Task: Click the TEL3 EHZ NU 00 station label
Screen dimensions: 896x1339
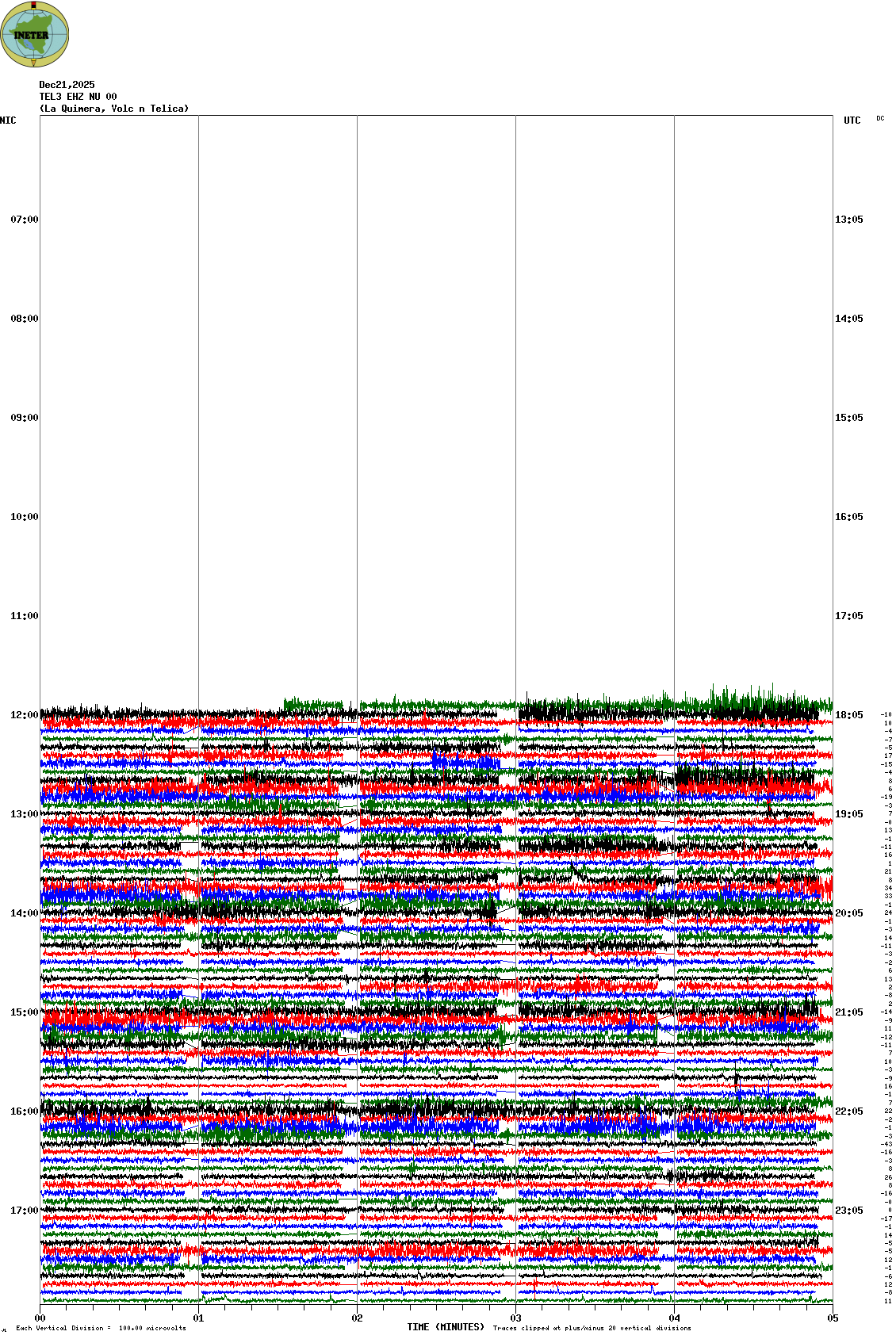Action: [x=78, y=97]
